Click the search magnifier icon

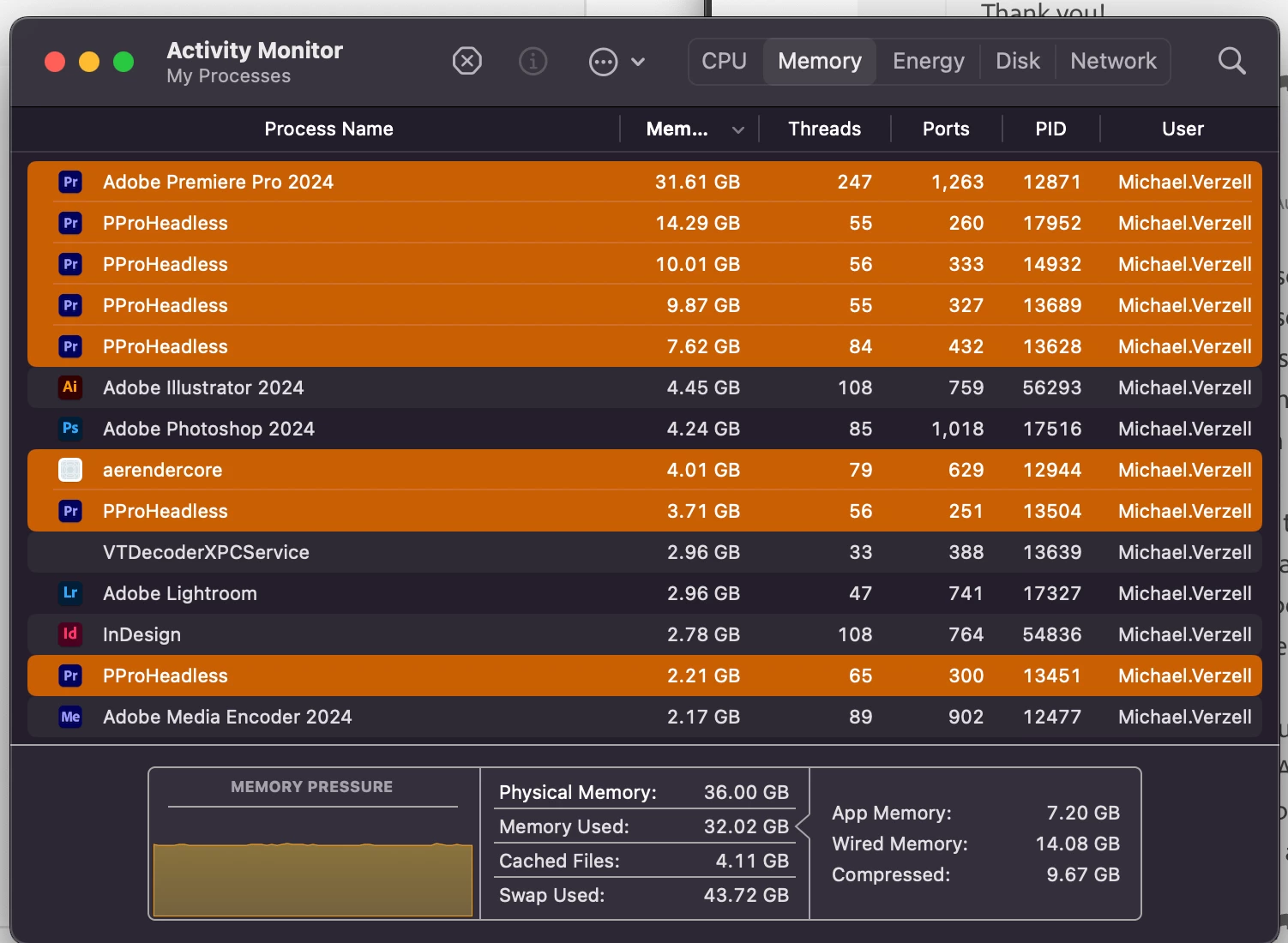pyautogui.click(x=1231, y=61)
